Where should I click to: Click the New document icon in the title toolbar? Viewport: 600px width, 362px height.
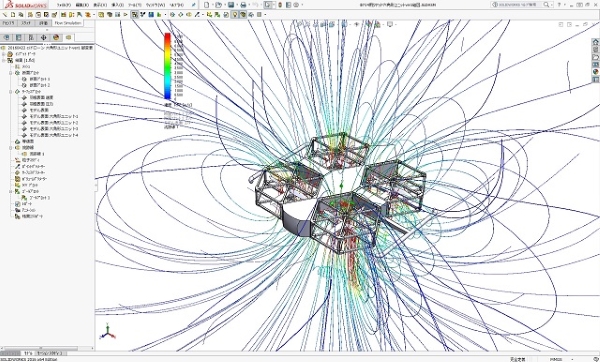[x=206, y=5]
